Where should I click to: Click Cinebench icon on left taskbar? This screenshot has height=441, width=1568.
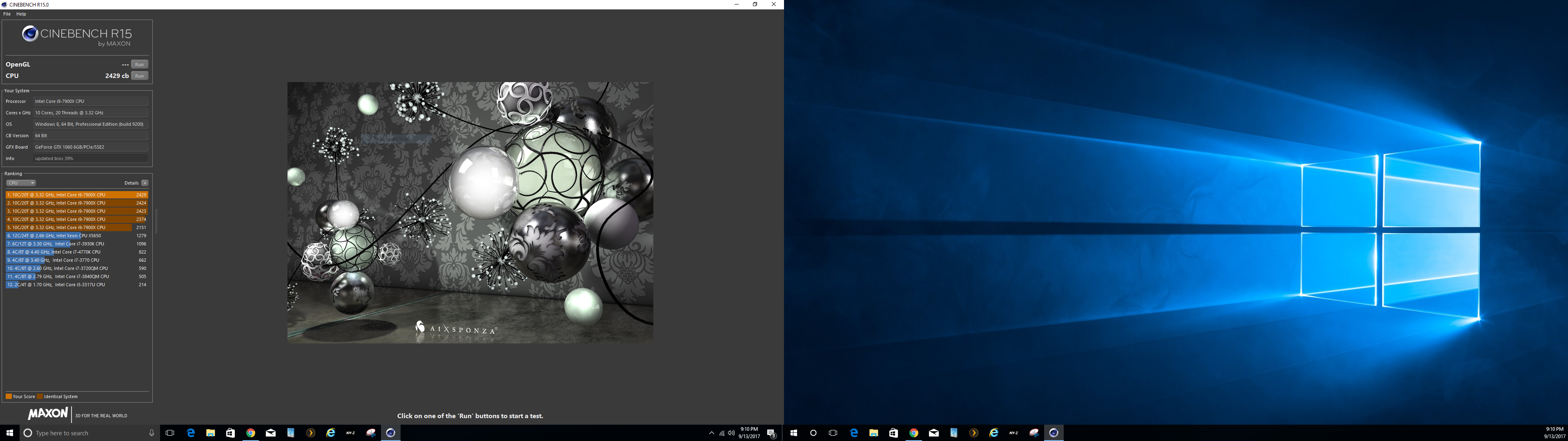(391, 433)
